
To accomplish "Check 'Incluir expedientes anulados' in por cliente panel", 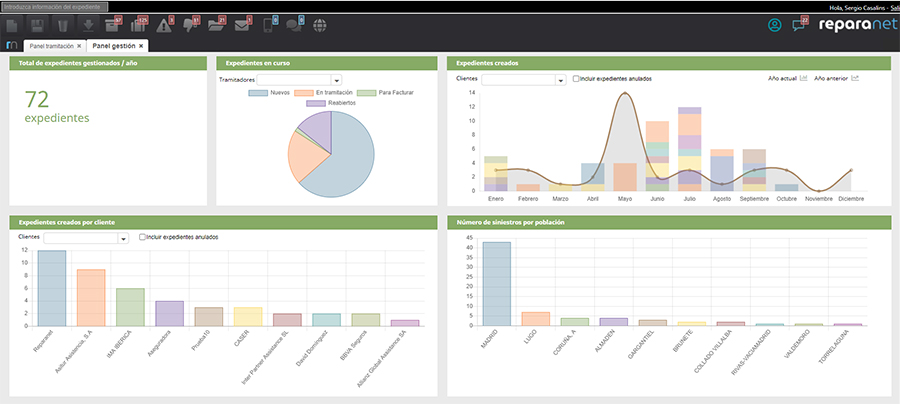I will [x=143, y=237].
